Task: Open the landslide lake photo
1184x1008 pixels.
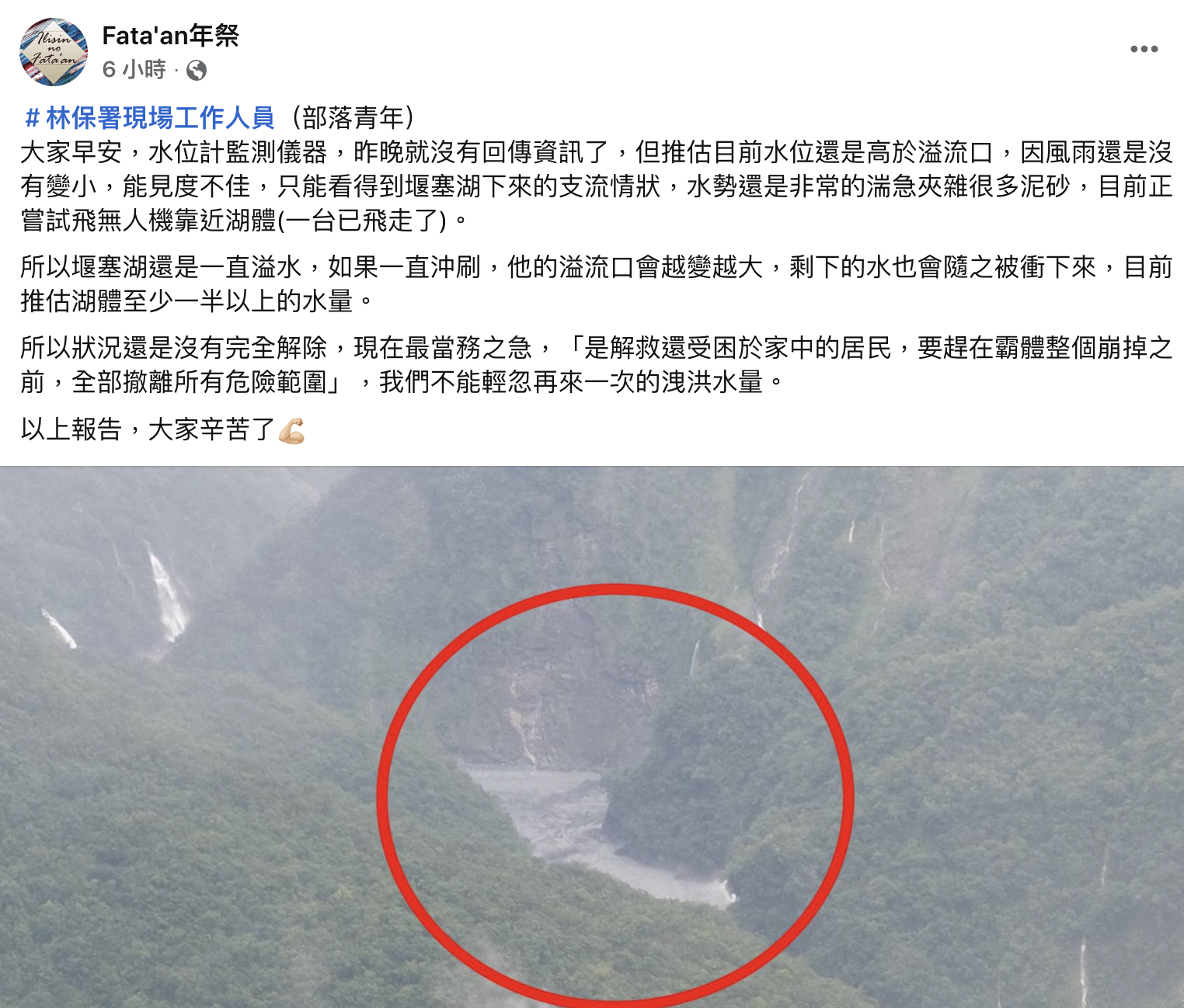Action: pos(592,737)
